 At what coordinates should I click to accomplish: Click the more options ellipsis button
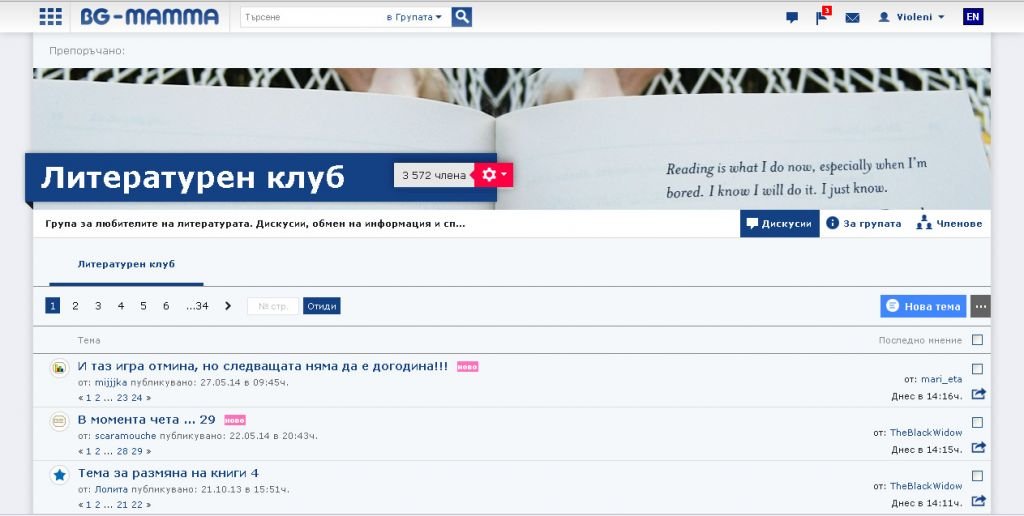click(x=980, y=306)
